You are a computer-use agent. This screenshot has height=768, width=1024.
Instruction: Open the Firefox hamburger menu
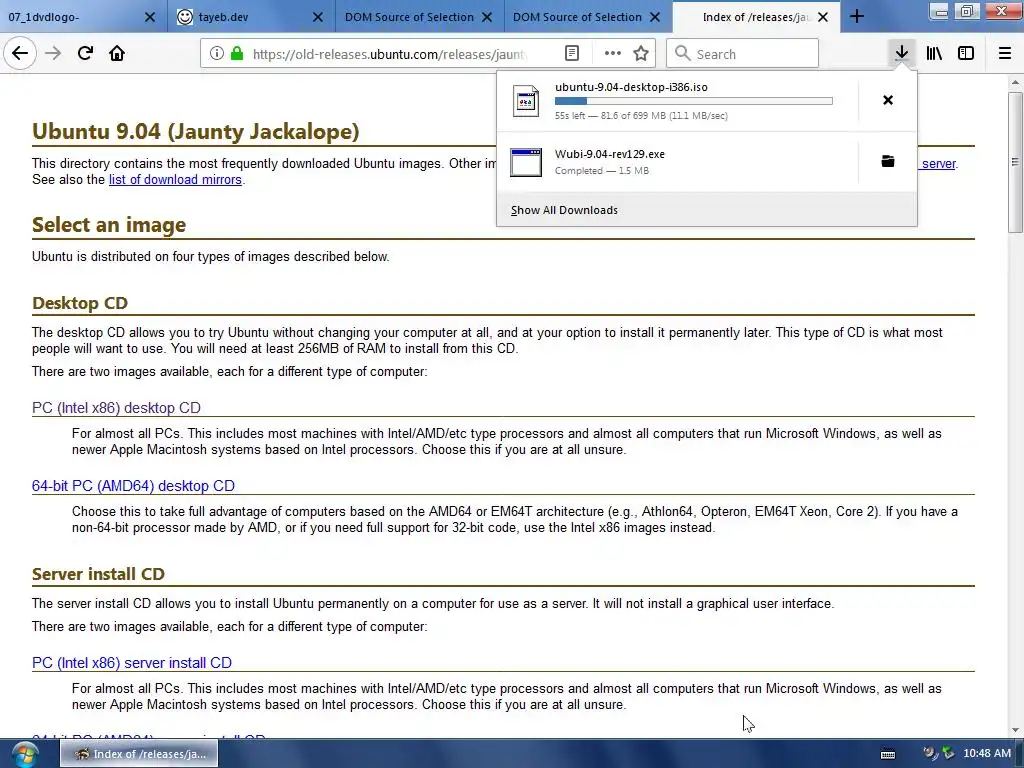coord(1005,53)
